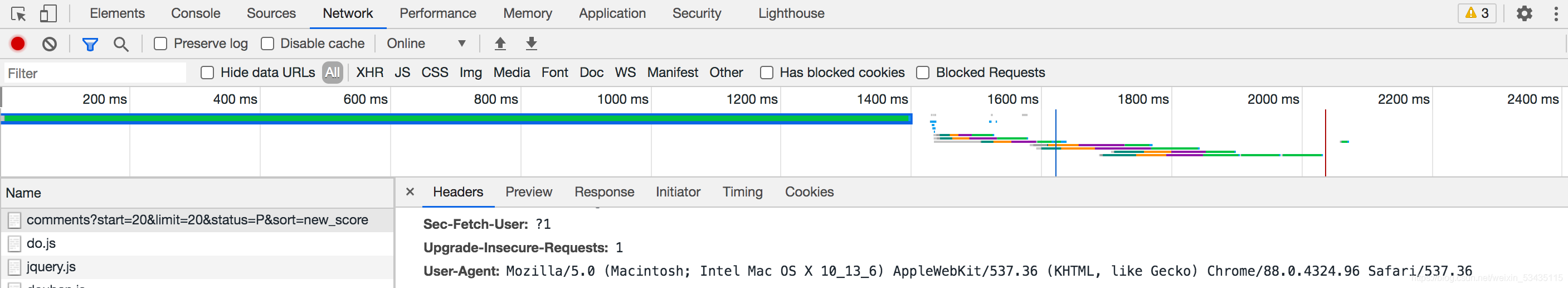Filter requests by JS type
The height and width of the screenshot is (288, 1568).
pyautogui.click(x=402, y=73)
